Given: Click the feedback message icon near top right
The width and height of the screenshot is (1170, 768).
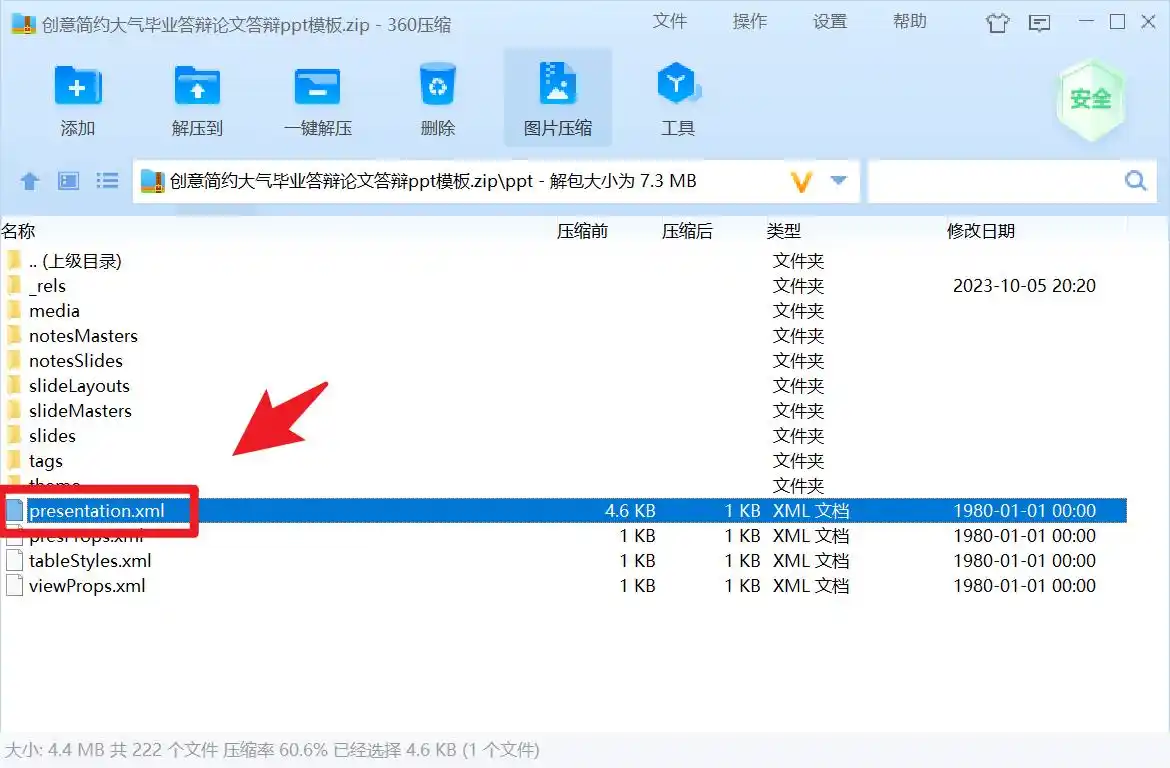Looking at the screenshot, I should coord(1039,22).
